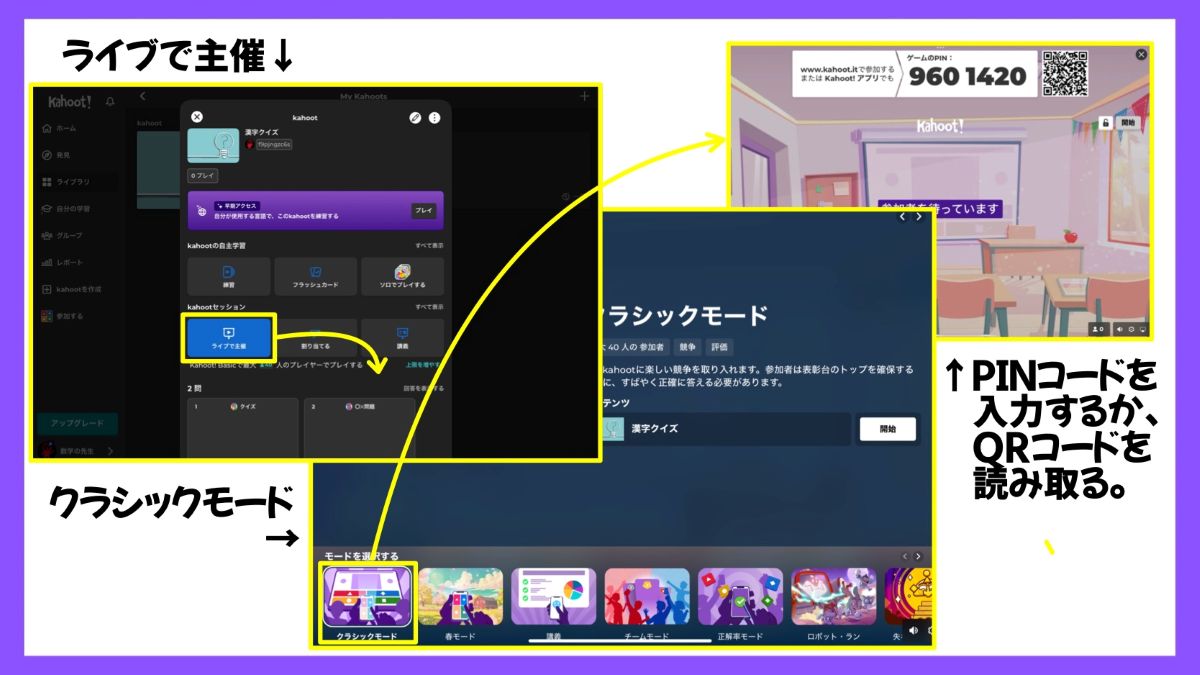
Task: Click the 競争 tag
Action: point(688,347)
